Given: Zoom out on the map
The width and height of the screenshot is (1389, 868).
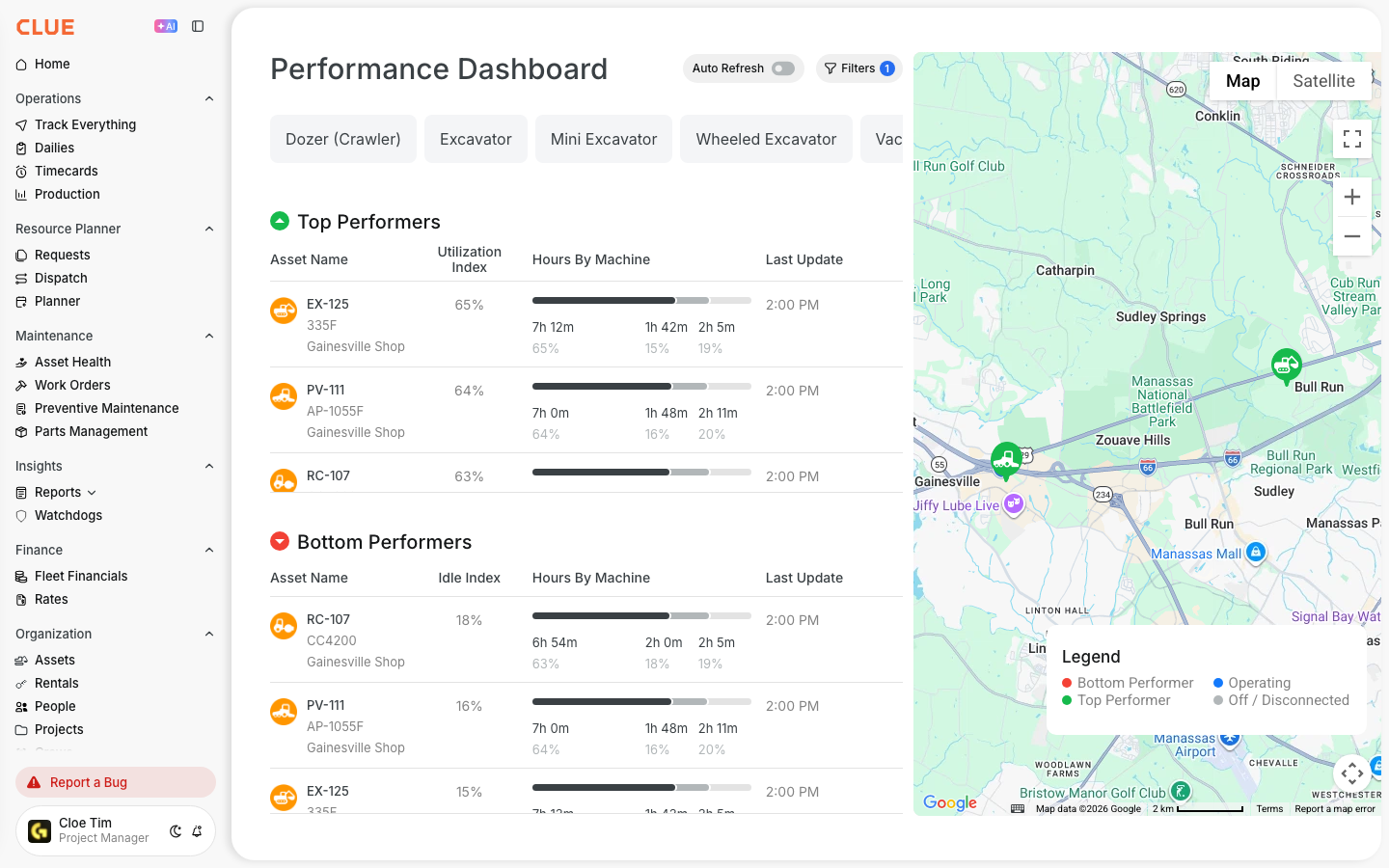Looking at the screenshot, I should (1352, 236).
